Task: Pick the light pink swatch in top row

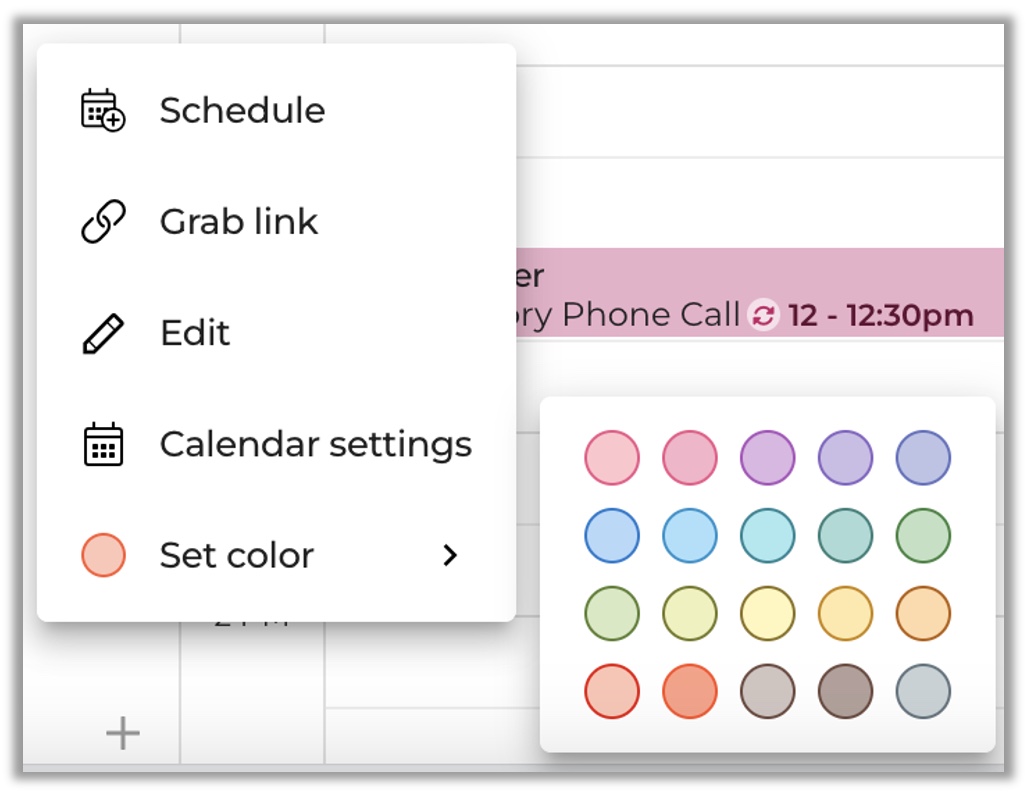Action: click(612, 458)
